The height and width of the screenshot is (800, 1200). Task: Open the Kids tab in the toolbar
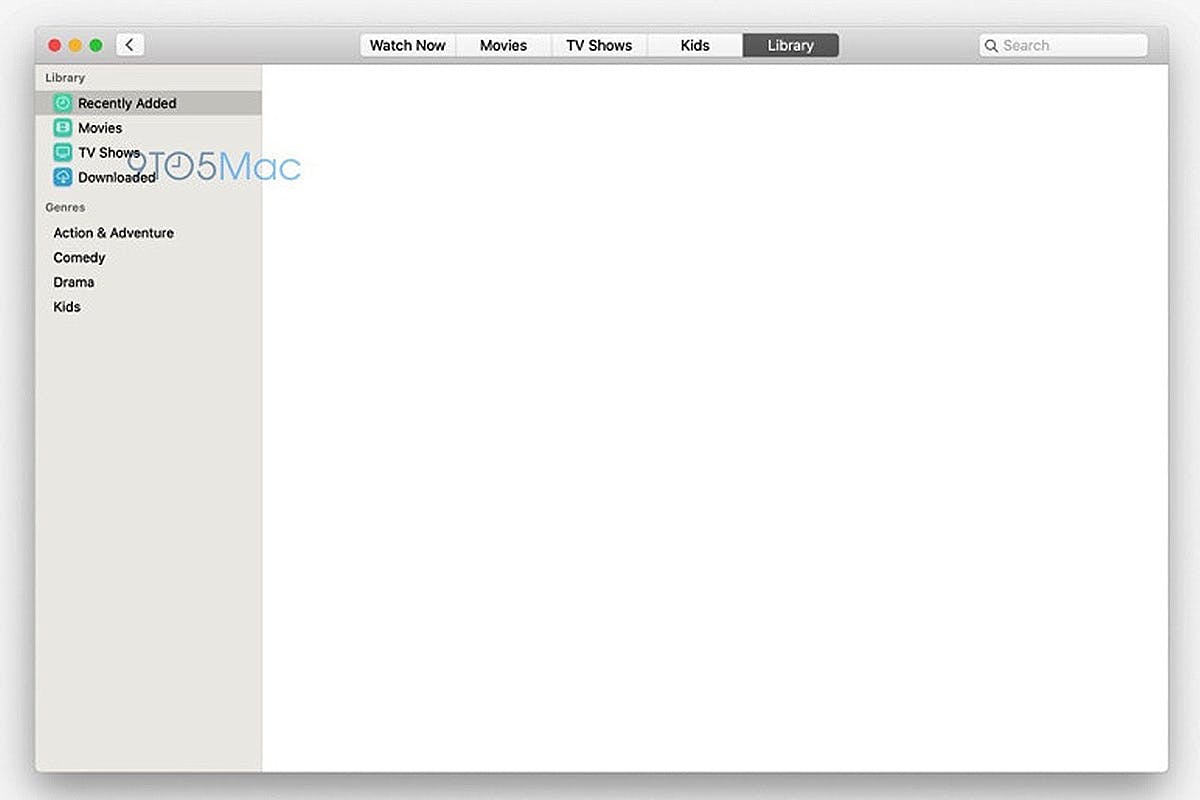point(695,45)
